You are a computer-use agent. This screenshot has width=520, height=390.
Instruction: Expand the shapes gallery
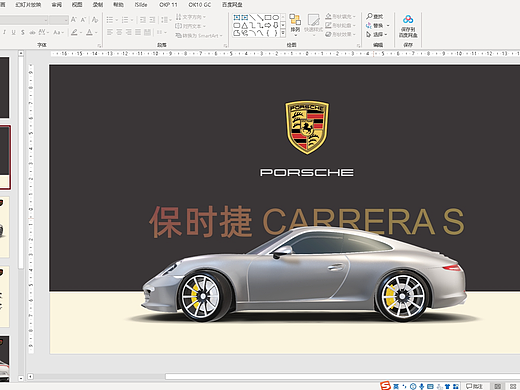coord(283,33)
